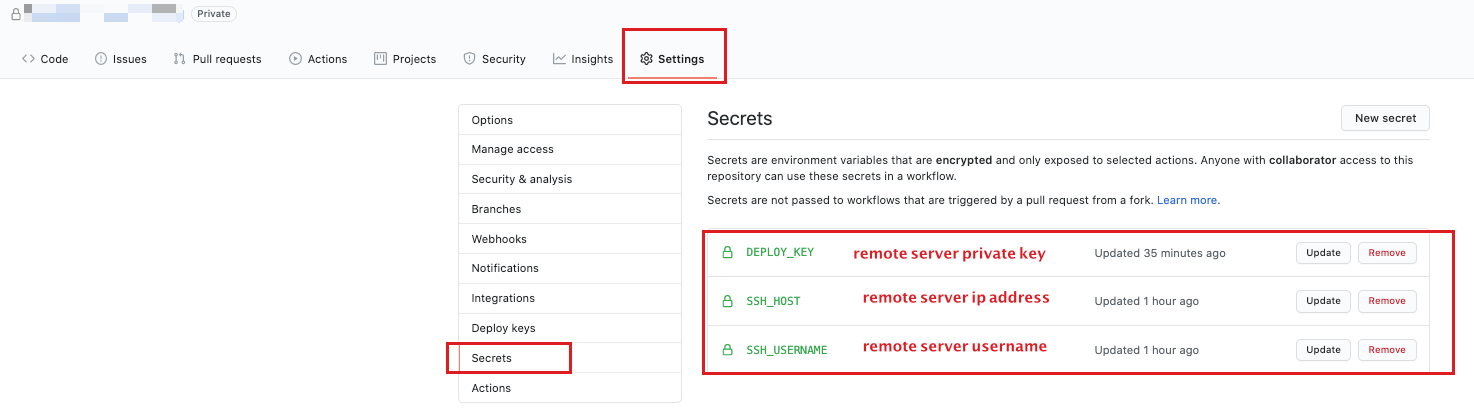Open Branches settings
This screenshot has width=1474, height=412.
point(569,209)
